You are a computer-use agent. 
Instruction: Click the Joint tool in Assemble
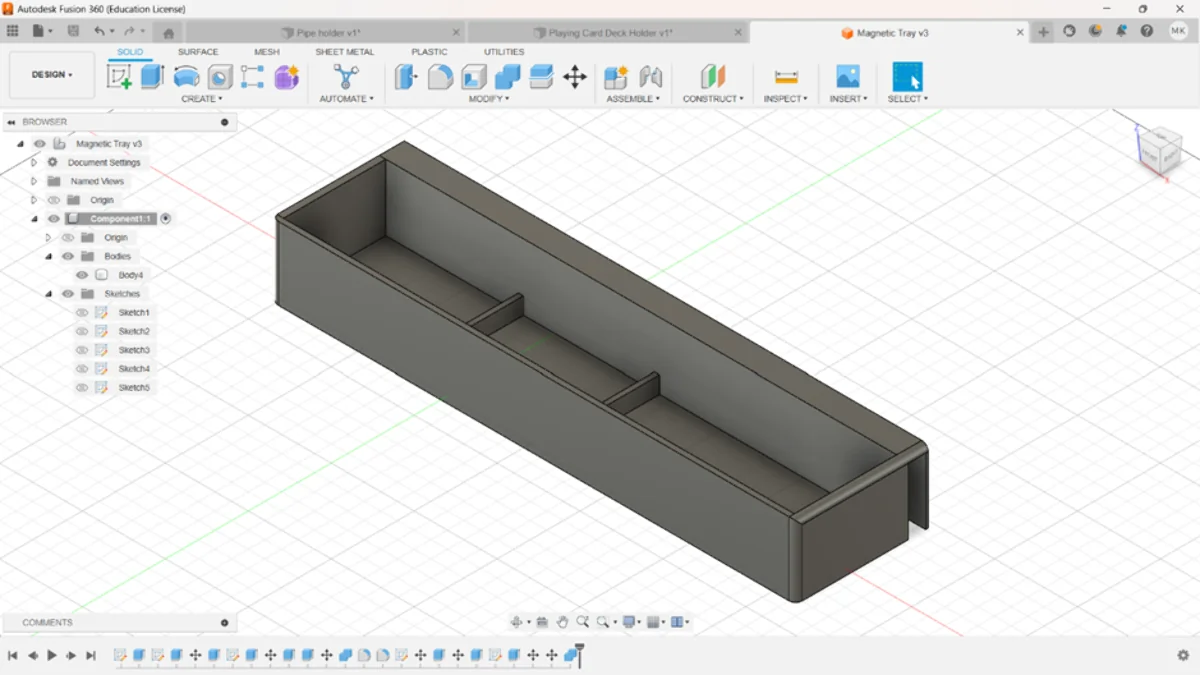pos(651,77)
